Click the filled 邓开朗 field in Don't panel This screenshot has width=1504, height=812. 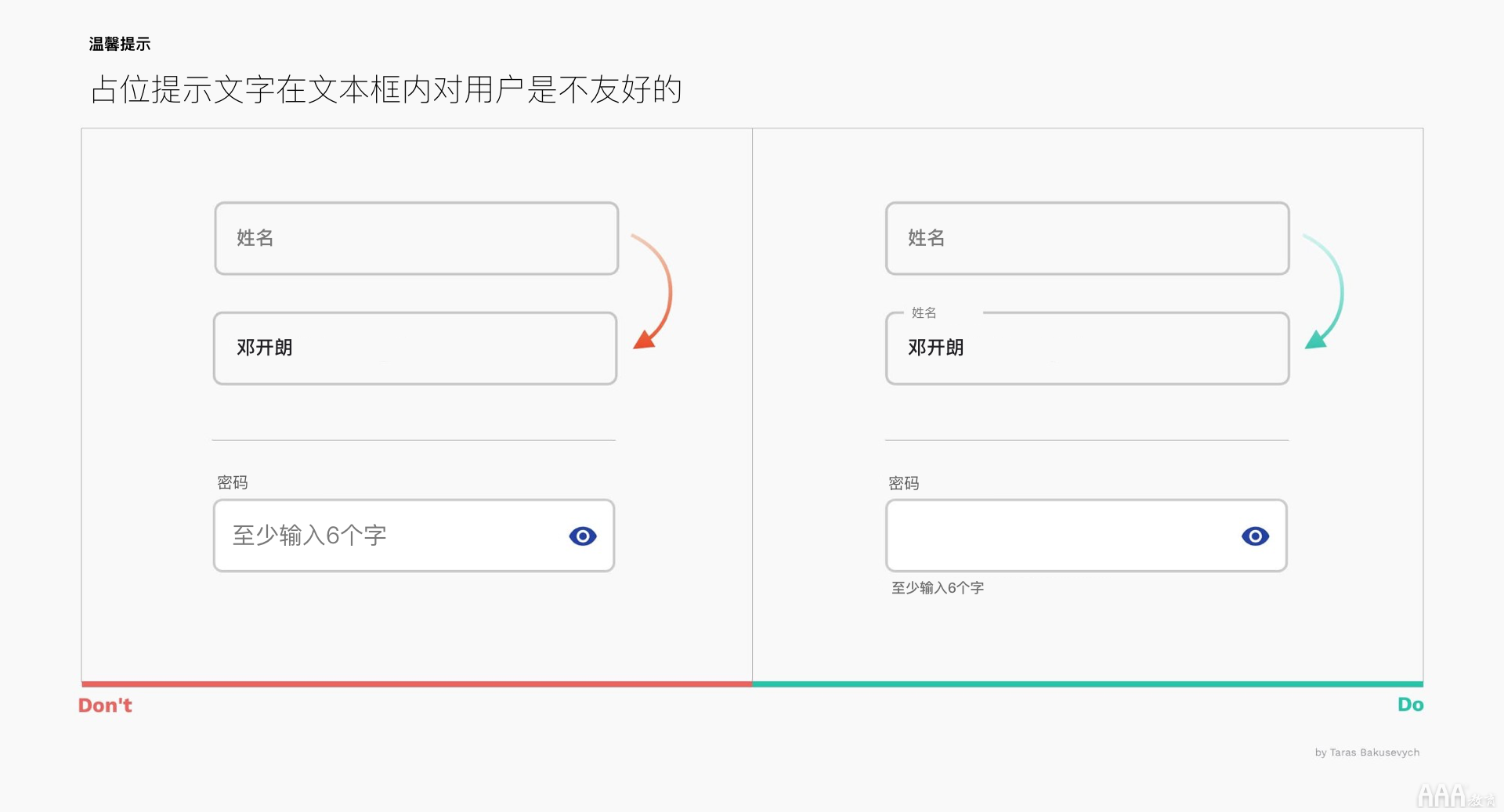coord(415,348)
